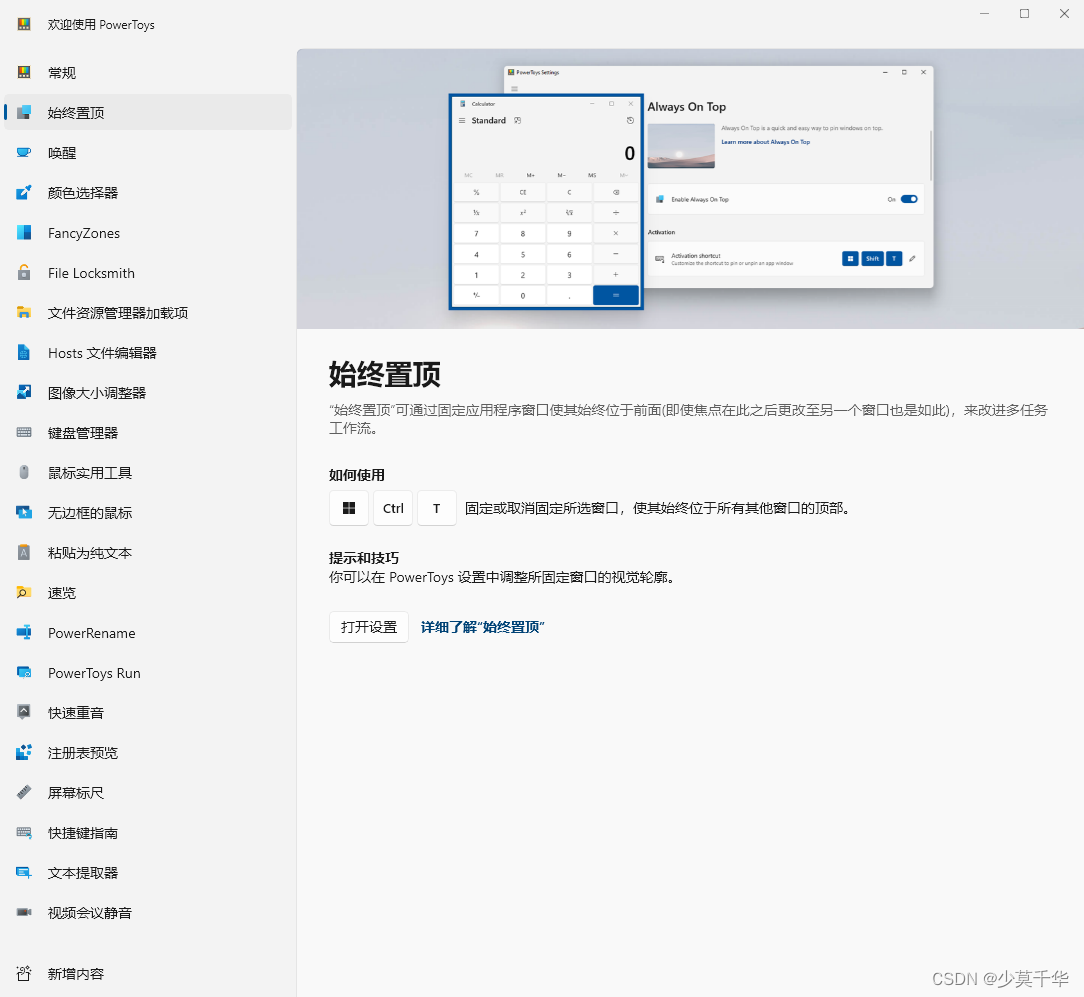Go to the FancyZones sidebar entry
This screenshot has height=997, width=1084.
click(x=148, y=232)
